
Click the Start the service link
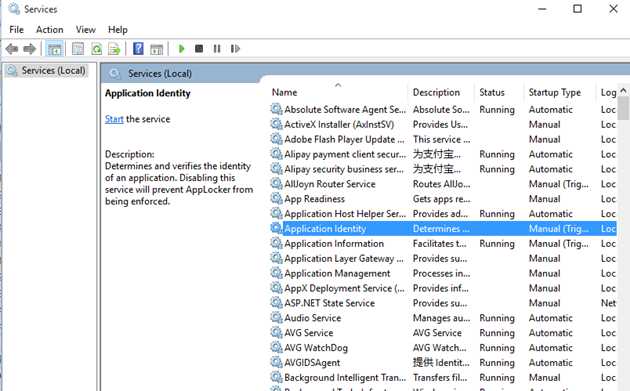(114, 119)
